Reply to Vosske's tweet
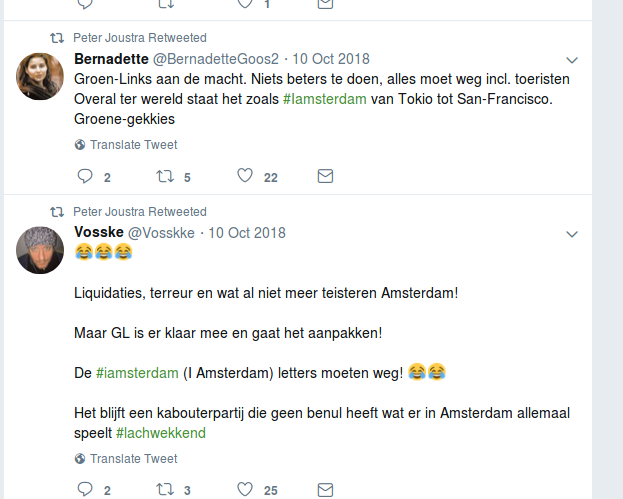623x499 pixels. tap(85, 490)
